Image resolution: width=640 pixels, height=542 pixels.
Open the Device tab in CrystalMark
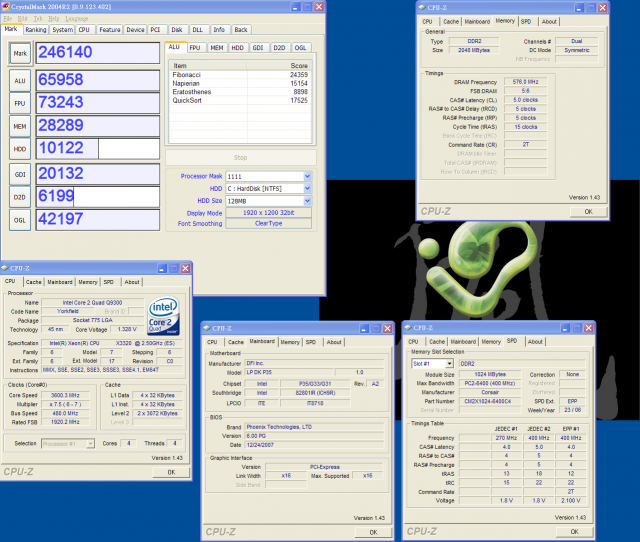pyautogui.click(x=135, y=30)
